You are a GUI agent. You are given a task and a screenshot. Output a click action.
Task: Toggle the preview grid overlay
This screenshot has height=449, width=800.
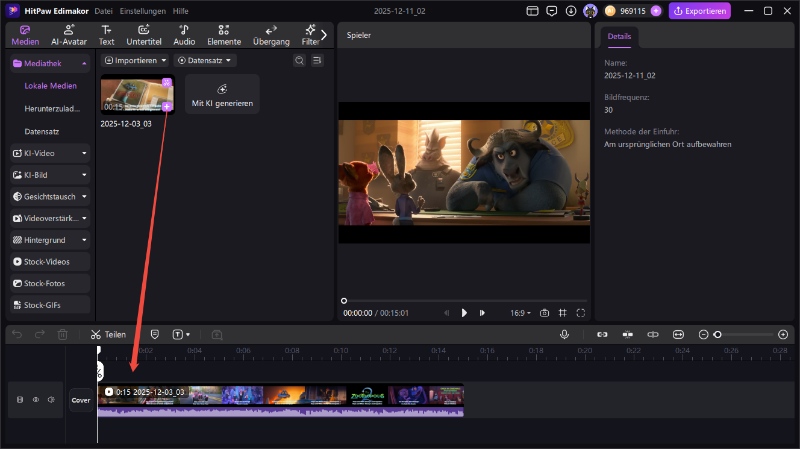click(562, 313)
